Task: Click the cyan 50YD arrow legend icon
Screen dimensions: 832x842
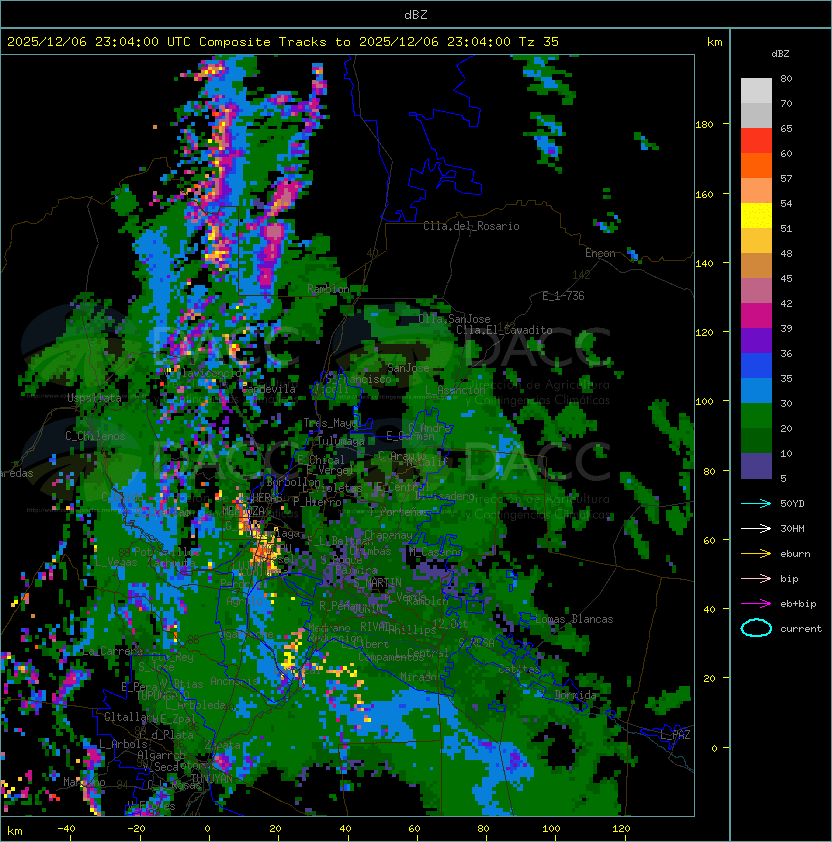Action: pyautogui.click(x=756, y=504)
